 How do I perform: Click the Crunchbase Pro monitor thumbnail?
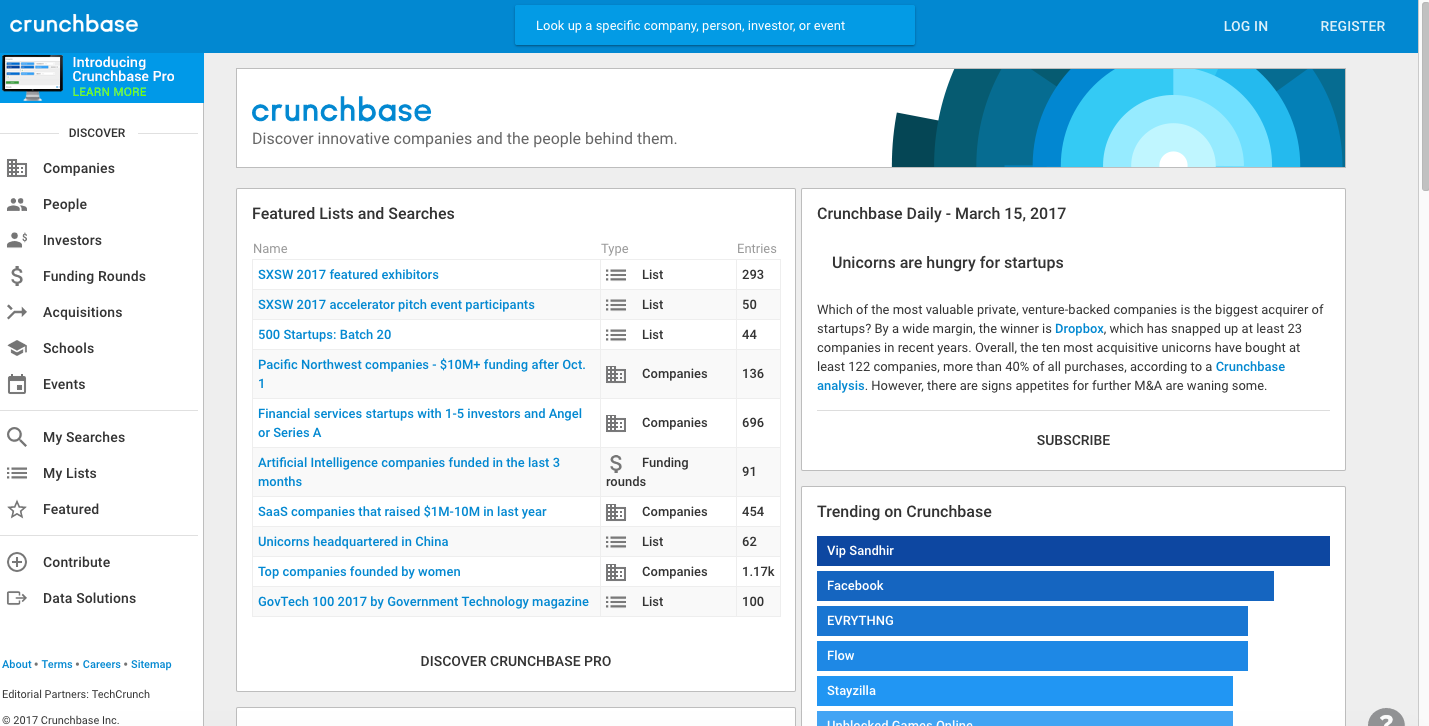pyautogui.click(x=33, y=78)
